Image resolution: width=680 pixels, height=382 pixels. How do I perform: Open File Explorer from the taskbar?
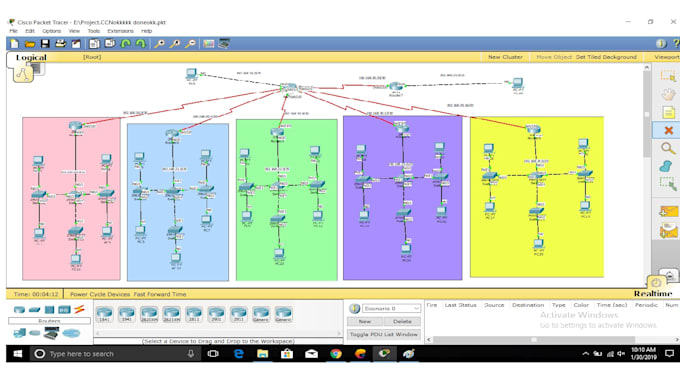[262, 354]
